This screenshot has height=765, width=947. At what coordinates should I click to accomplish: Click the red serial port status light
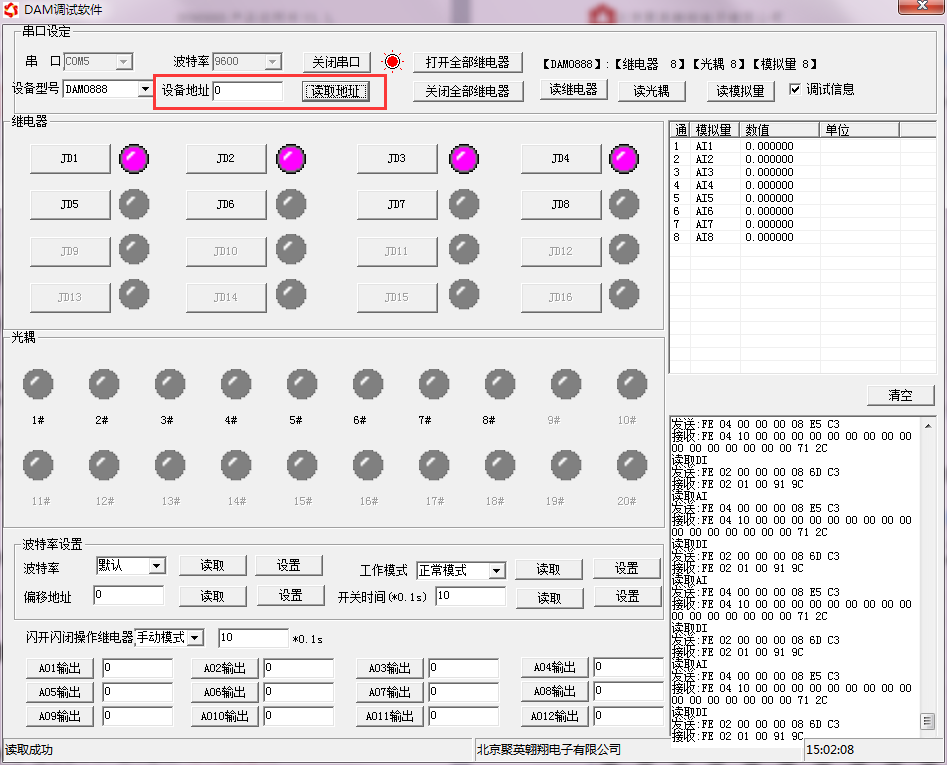click(x=392, y=62)
